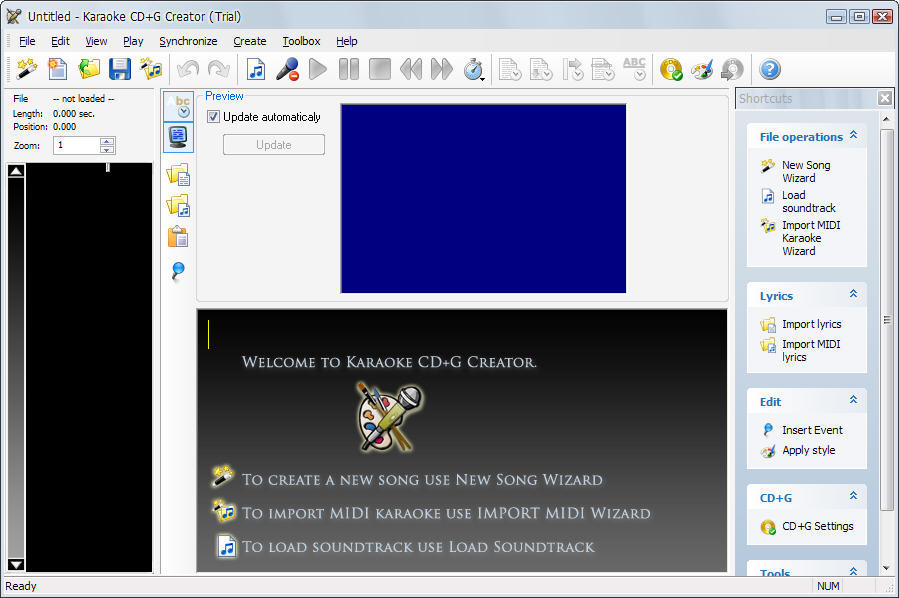
Task: Click into the Zoom value field
Action: tap(76, 145)
